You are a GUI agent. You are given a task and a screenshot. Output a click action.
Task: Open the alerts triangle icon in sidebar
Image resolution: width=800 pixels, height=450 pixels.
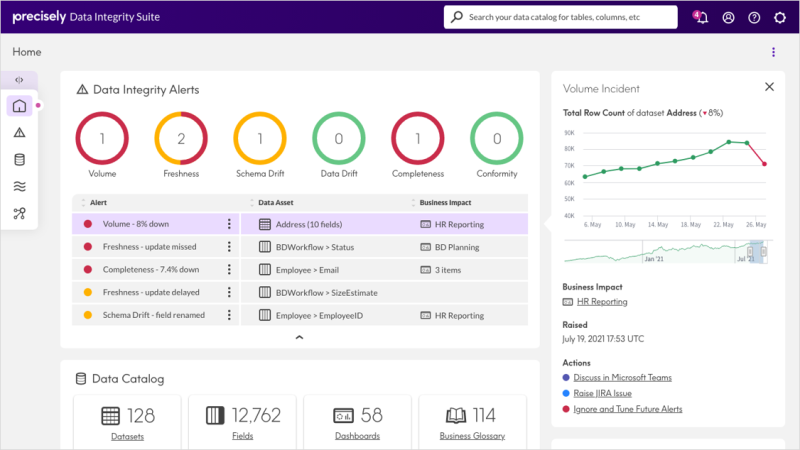click(x=19, y=133)
